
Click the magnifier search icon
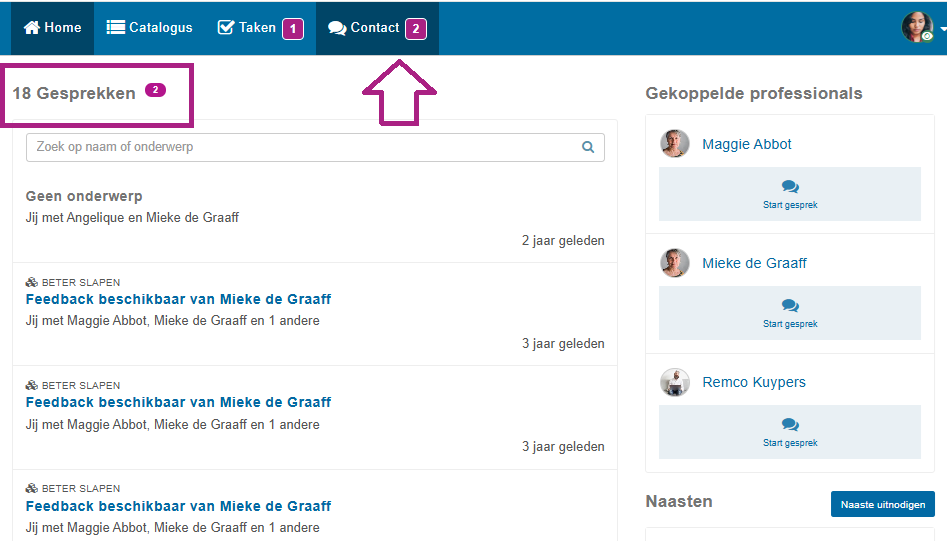click(588, 147)
